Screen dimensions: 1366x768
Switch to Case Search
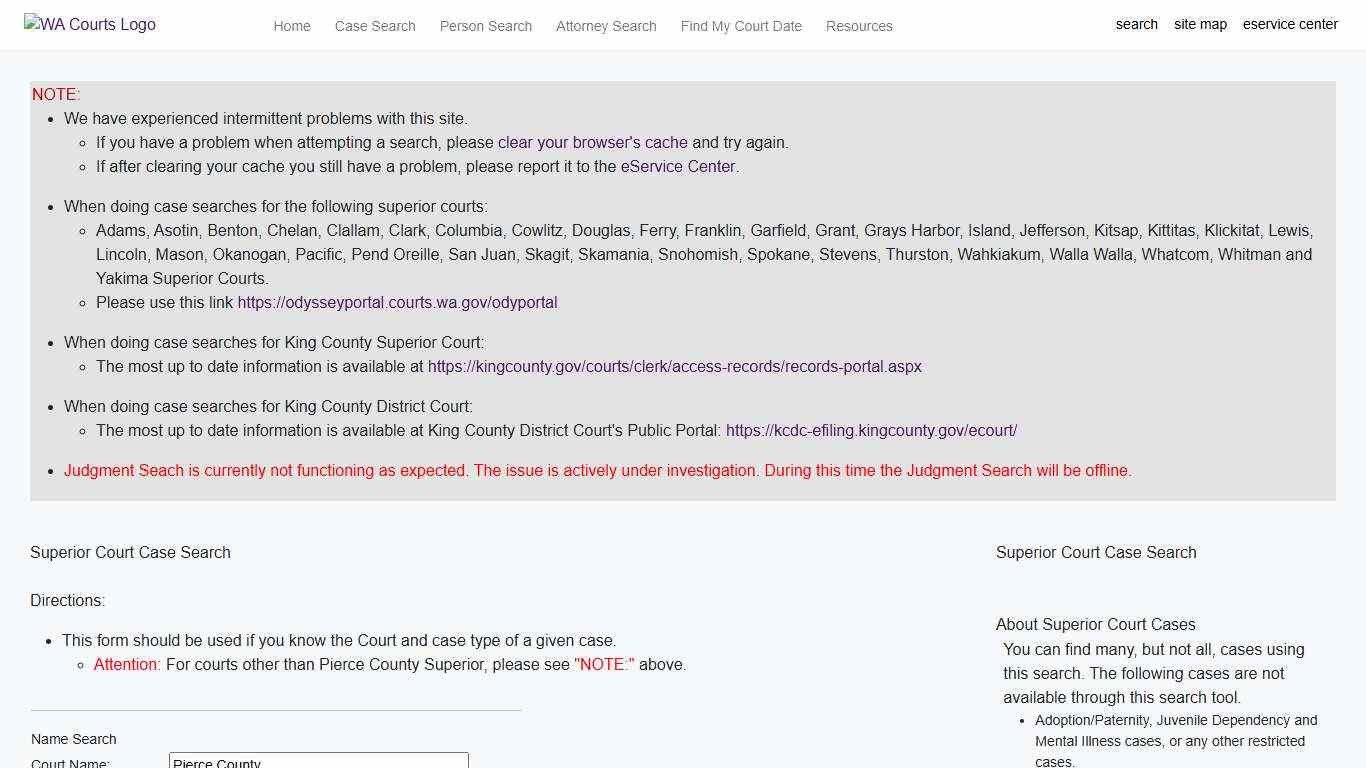[374, 26]
